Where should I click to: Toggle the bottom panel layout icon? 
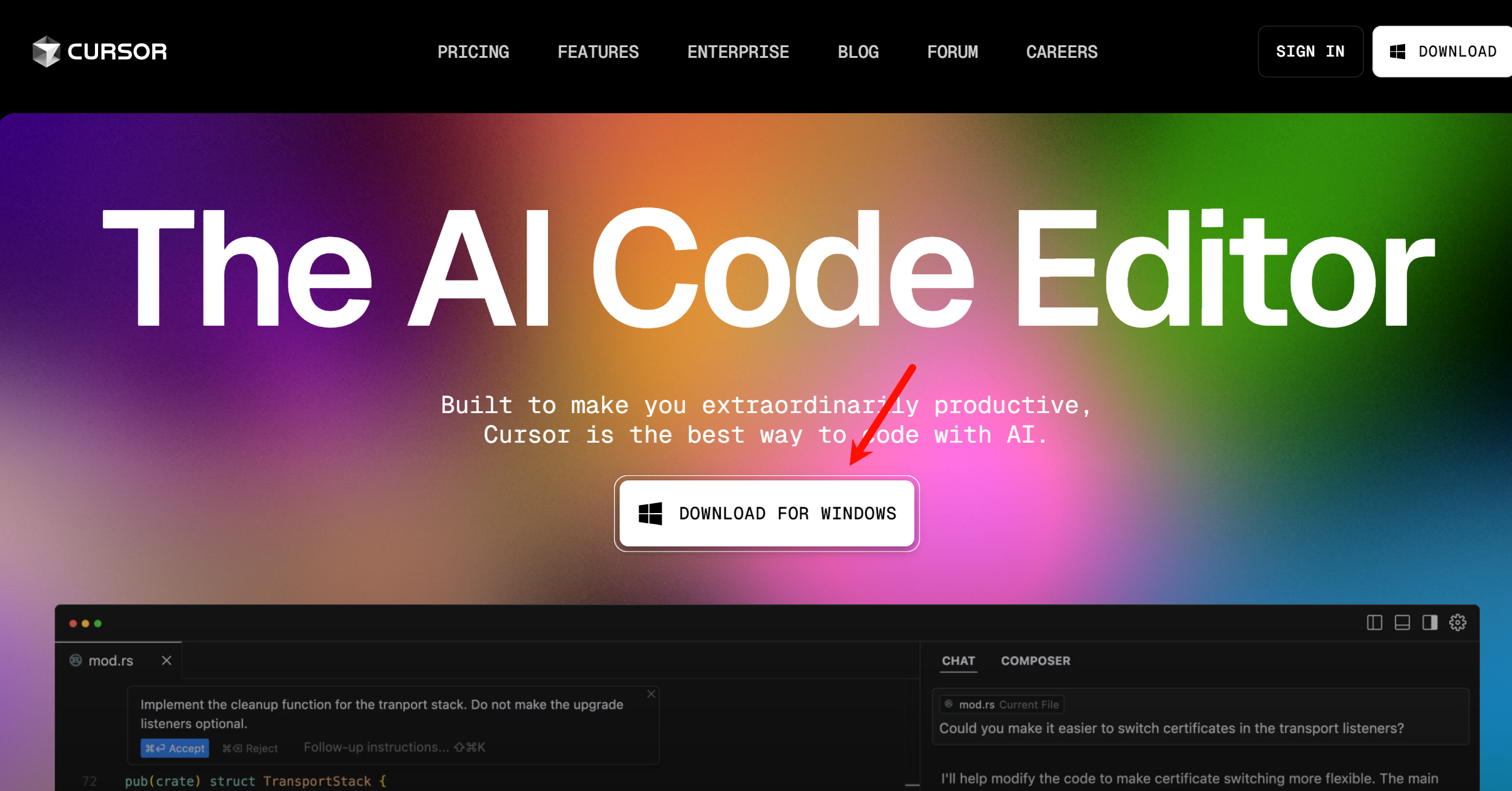(x=1402, y=622)
